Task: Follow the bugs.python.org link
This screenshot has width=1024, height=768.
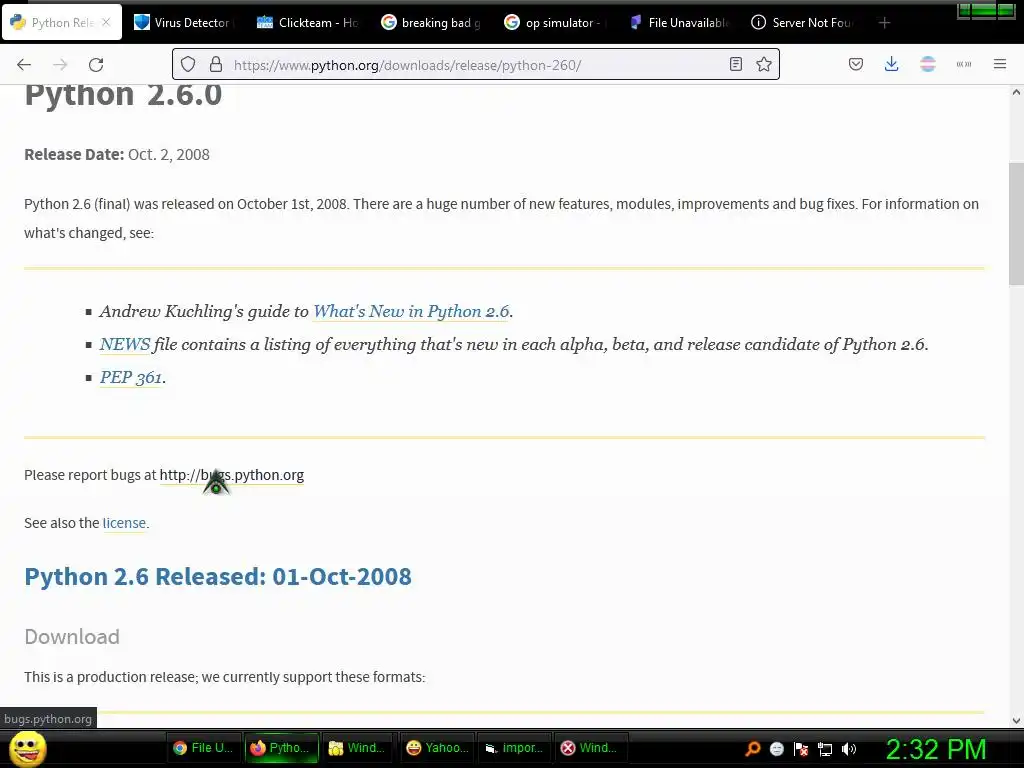Action: point(232,475)
